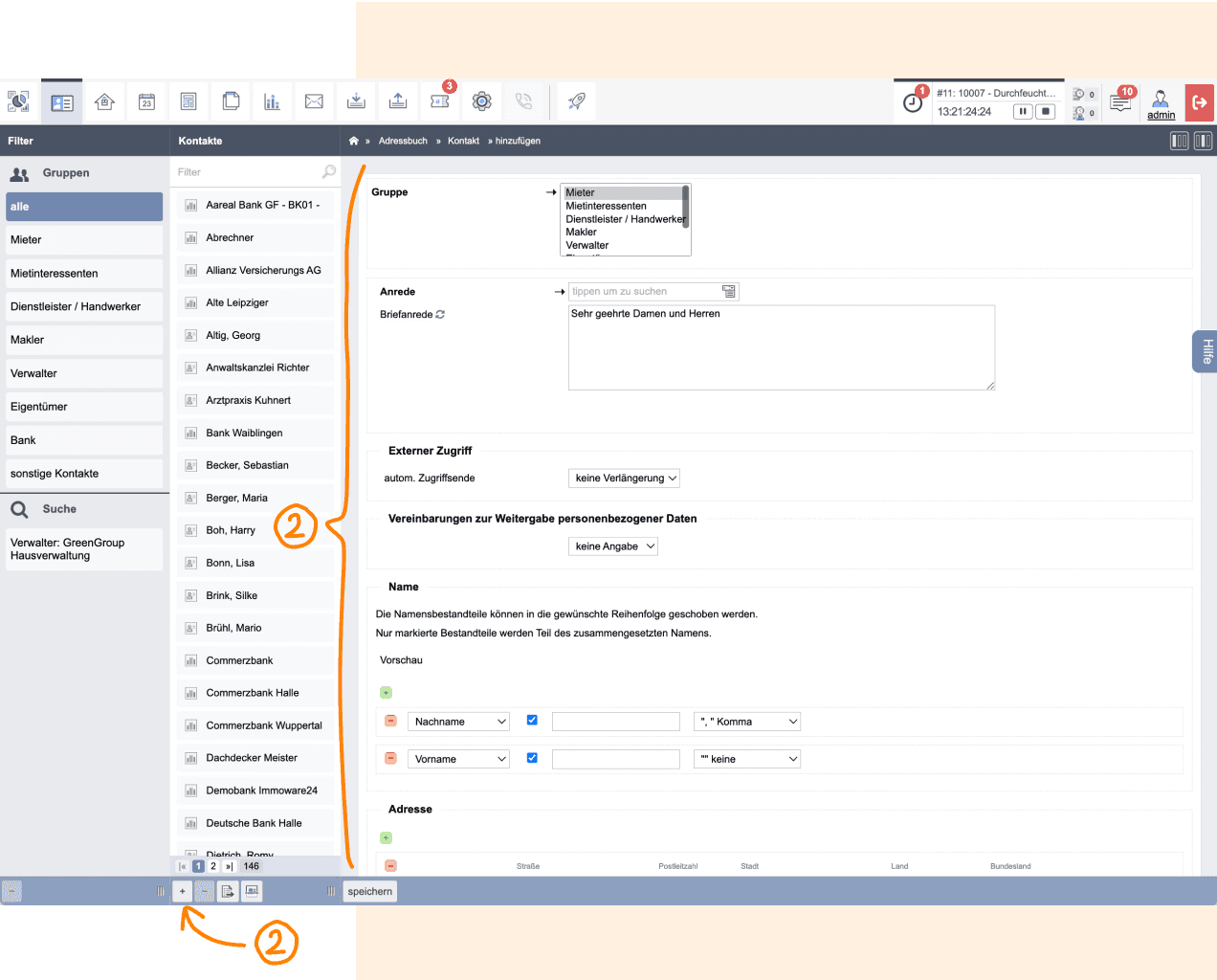Select the Mieter group filter

coord(84,240)
